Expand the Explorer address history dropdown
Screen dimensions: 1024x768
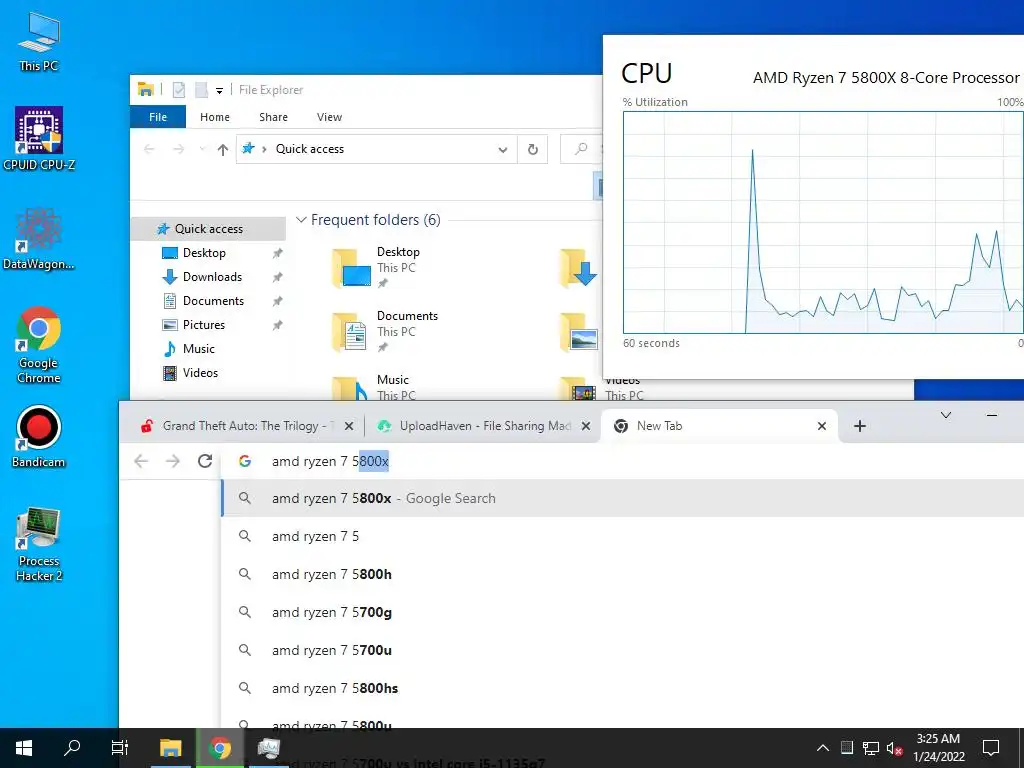point(503,150)
